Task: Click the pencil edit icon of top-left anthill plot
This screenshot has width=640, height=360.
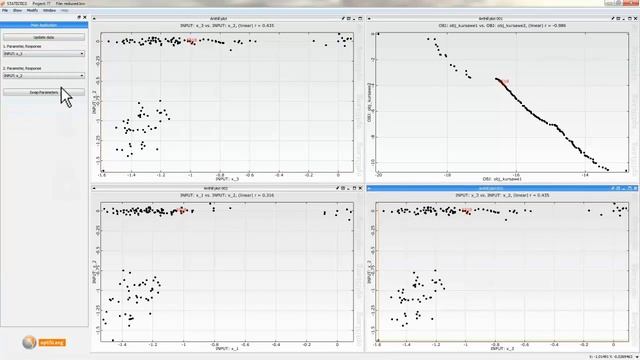Action: [343, 19]
